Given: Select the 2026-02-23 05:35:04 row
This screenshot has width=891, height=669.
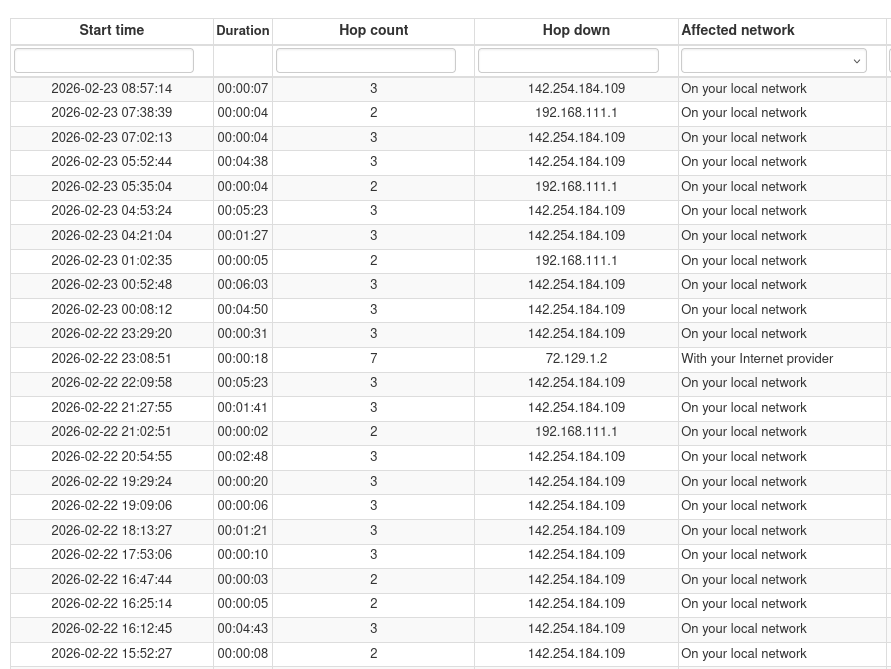Looking at the screenshot, I should coord(112,187).
